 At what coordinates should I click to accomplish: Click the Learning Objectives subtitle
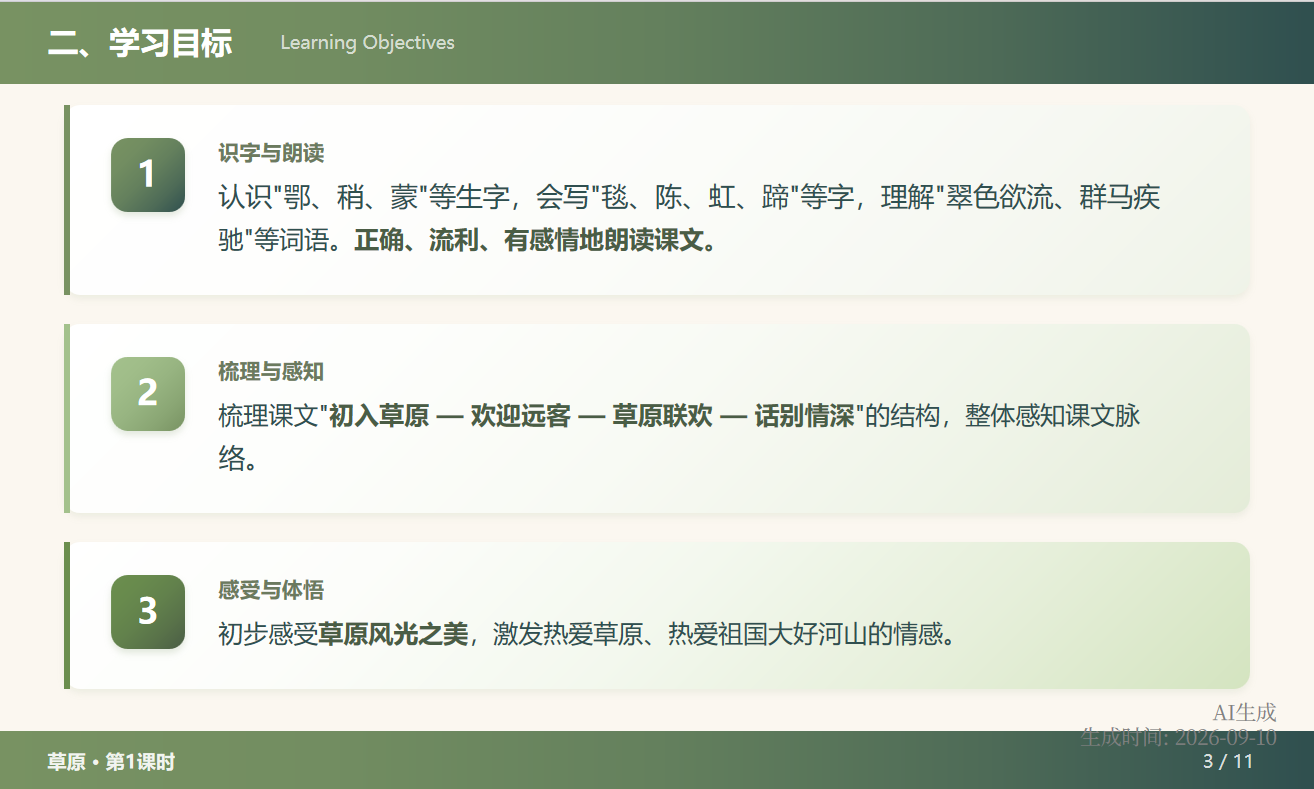(x=367, y=43)
